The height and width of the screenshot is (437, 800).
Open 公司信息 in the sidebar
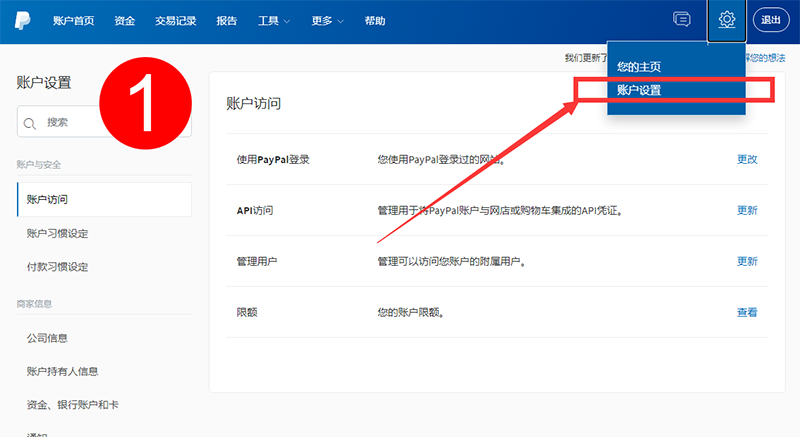(47, 338)
